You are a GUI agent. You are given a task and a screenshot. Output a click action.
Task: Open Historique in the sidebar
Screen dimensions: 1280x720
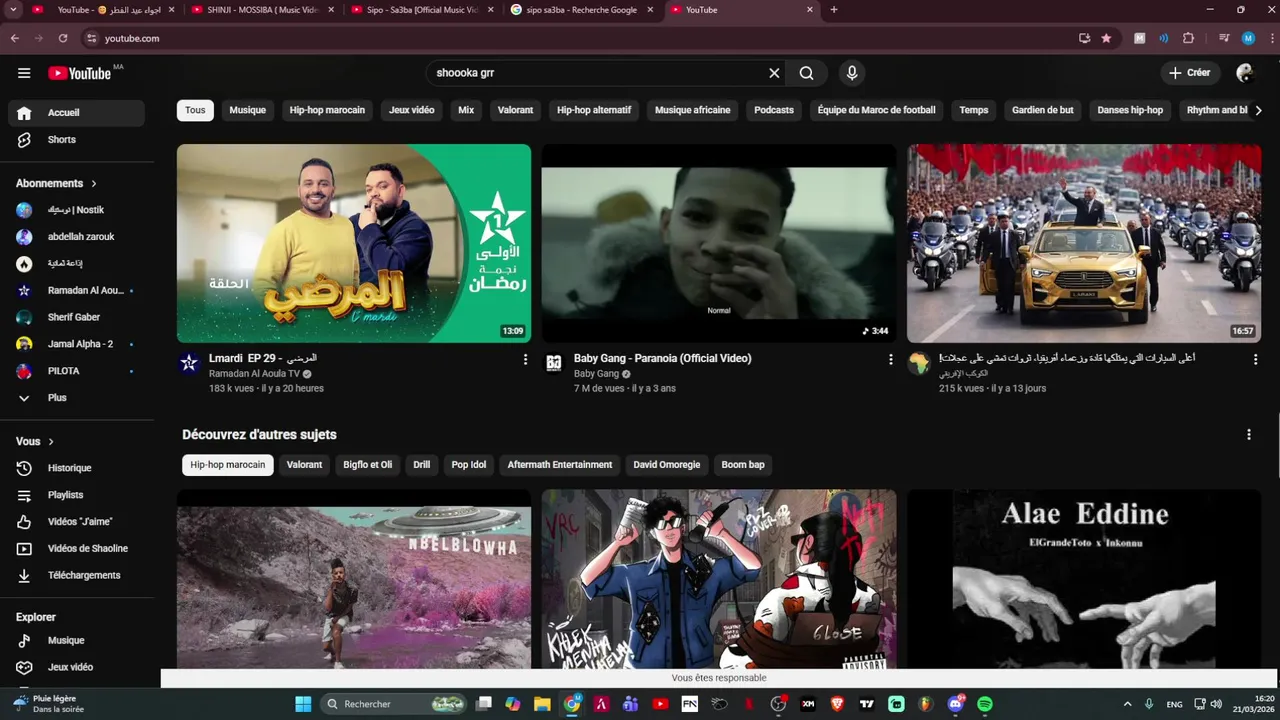click(76, 468)
